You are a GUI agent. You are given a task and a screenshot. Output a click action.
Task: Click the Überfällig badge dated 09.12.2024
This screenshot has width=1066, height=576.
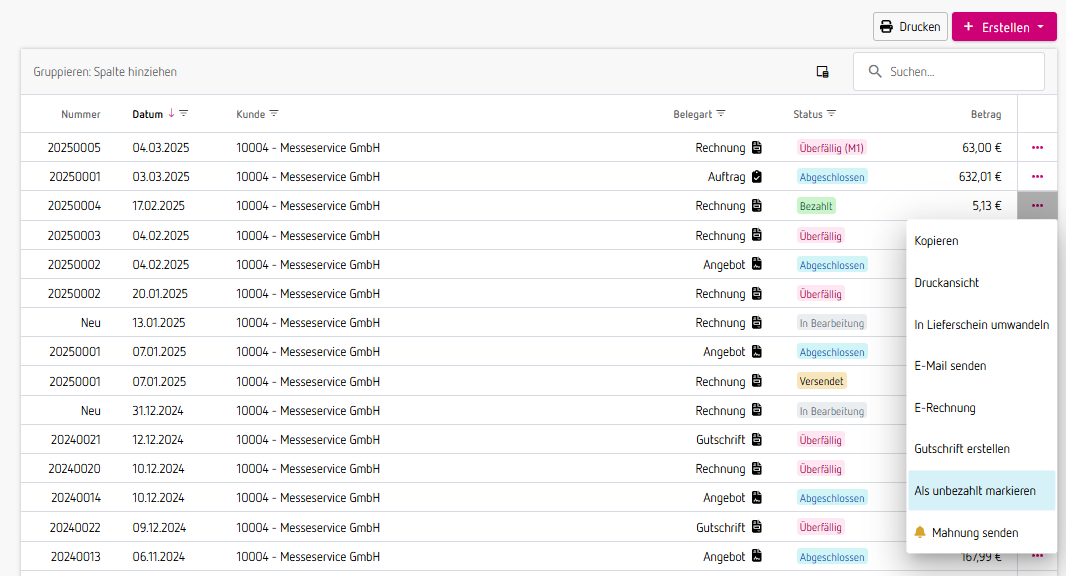click(x=821, y=527)
